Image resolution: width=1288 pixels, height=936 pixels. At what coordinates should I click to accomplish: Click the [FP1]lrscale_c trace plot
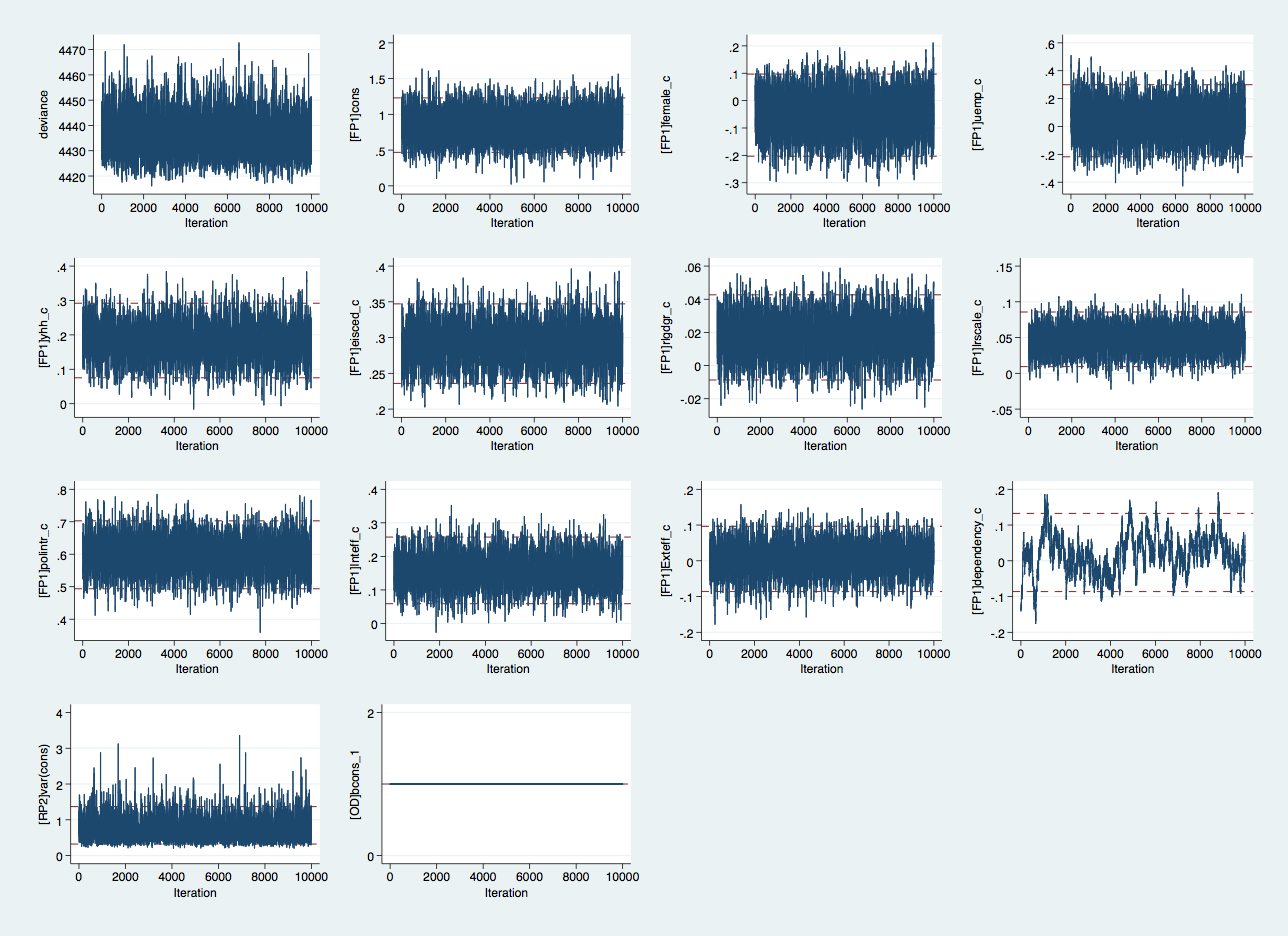pyautogui.click(x=1137, y=340)
